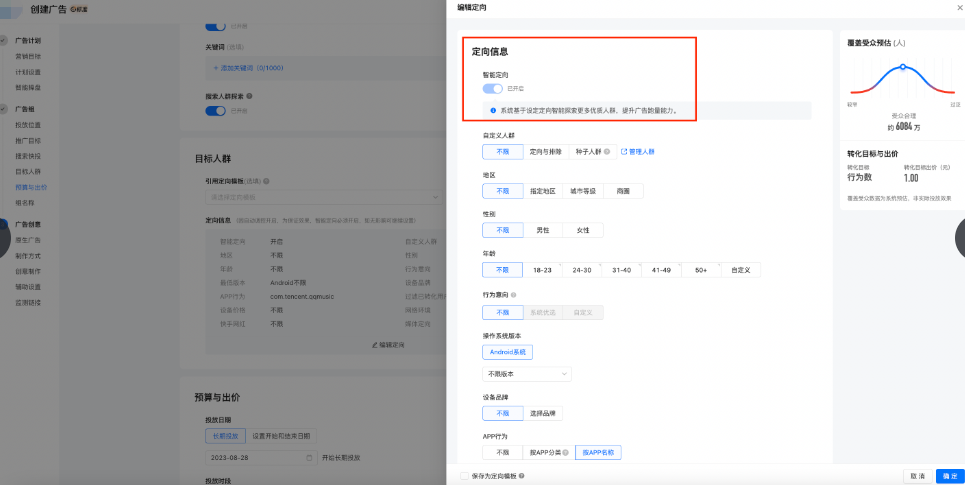Pick the 24-30 age range
Screen dimensions: 965x485
(582, 270)
